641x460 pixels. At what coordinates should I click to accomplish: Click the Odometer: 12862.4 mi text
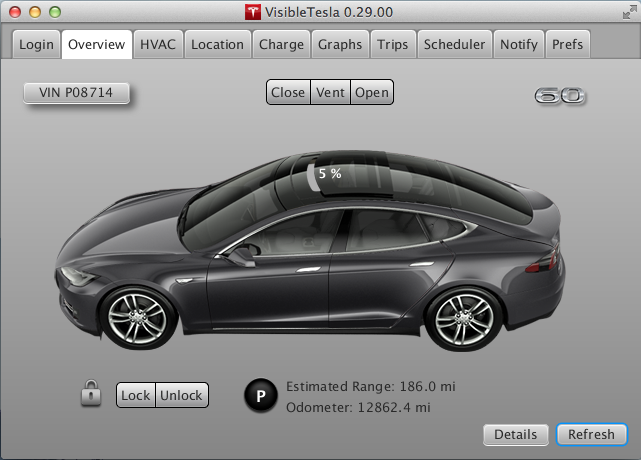(358, 407)
